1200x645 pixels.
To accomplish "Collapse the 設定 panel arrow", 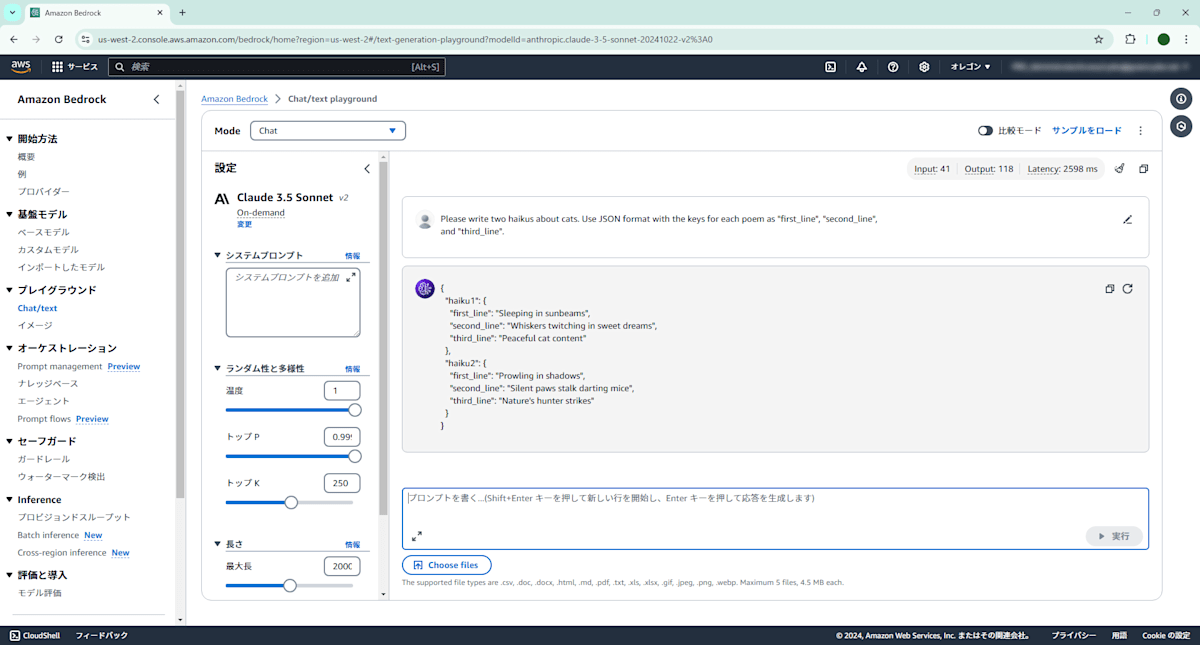I will click(367, 169).
